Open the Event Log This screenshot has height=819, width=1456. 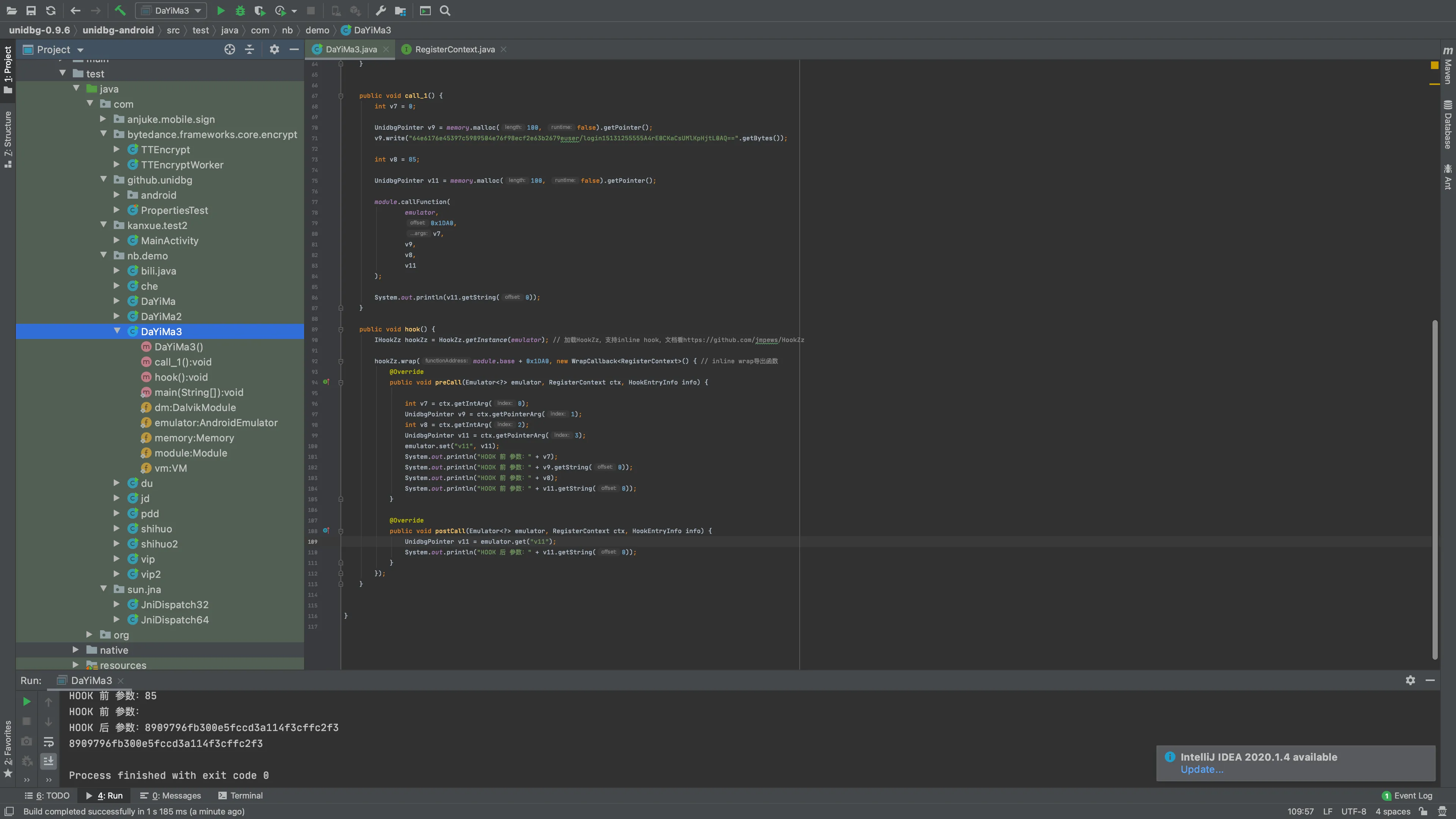[1407, 795]
